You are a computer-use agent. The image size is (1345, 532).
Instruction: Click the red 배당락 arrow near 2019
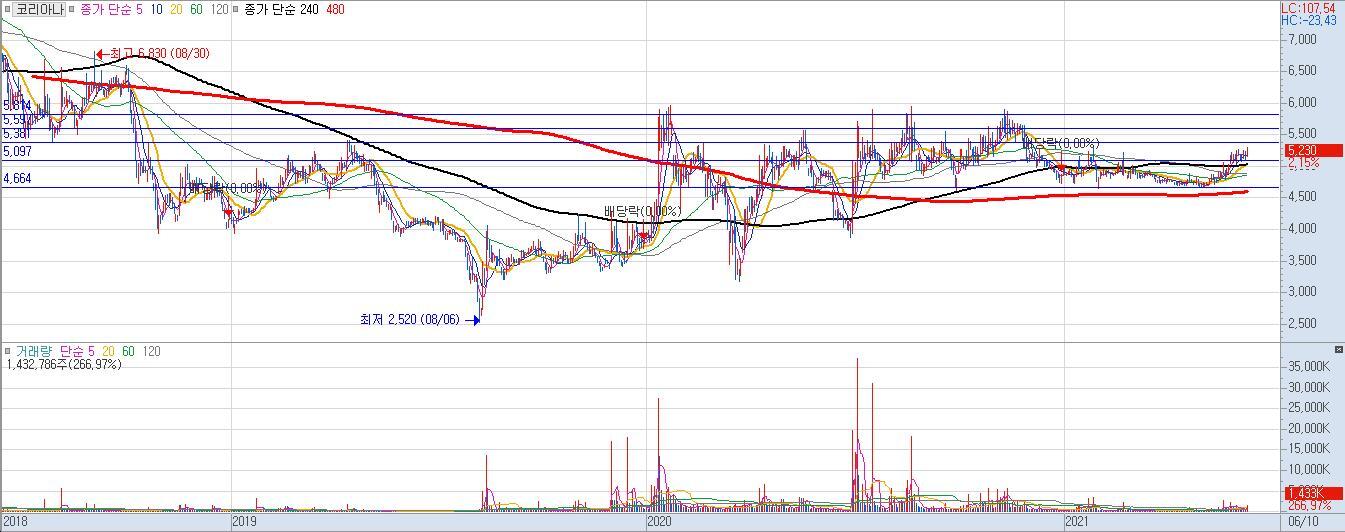coord(228,211)
